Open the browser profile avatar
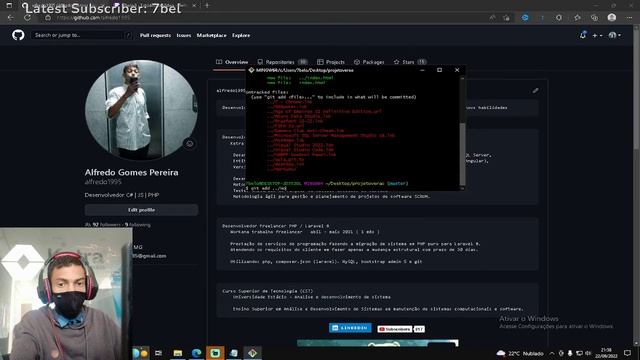 [x=611, y=17]
